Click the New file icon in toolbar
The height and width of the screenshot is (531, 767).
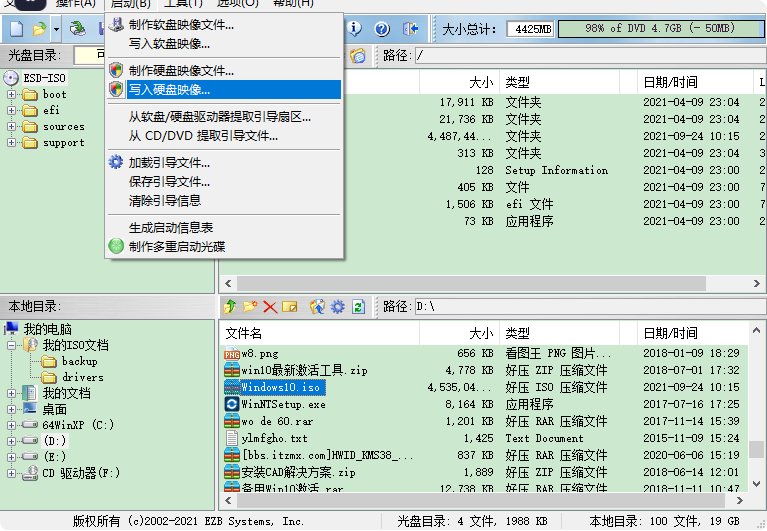[16, 29]
